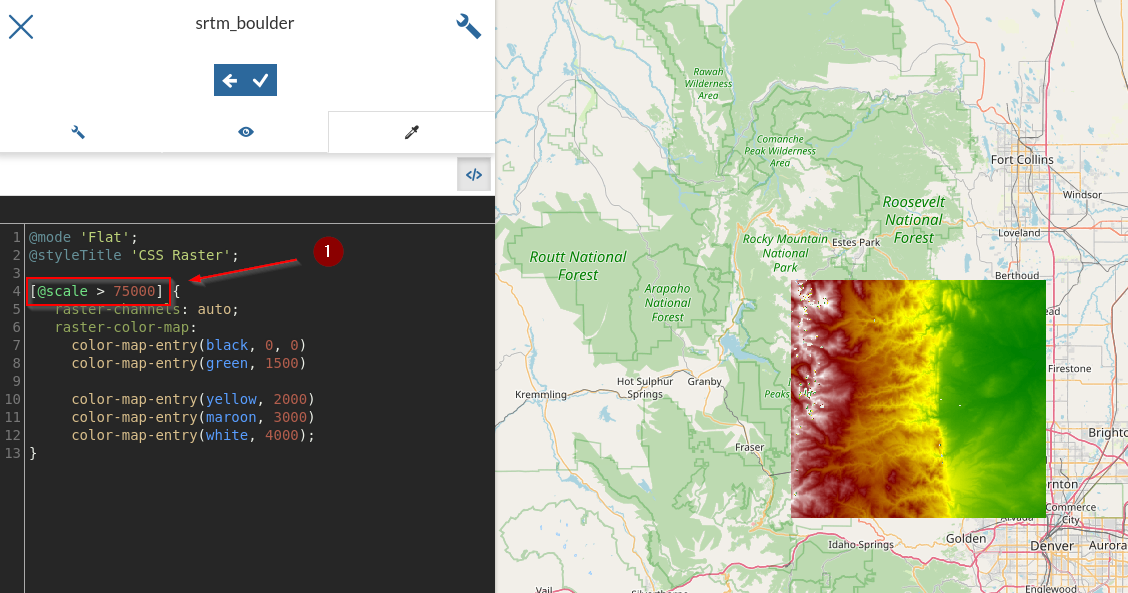Click Kremmling label on the map
The width and height of the screenshot is (1128, 593).
541,394
